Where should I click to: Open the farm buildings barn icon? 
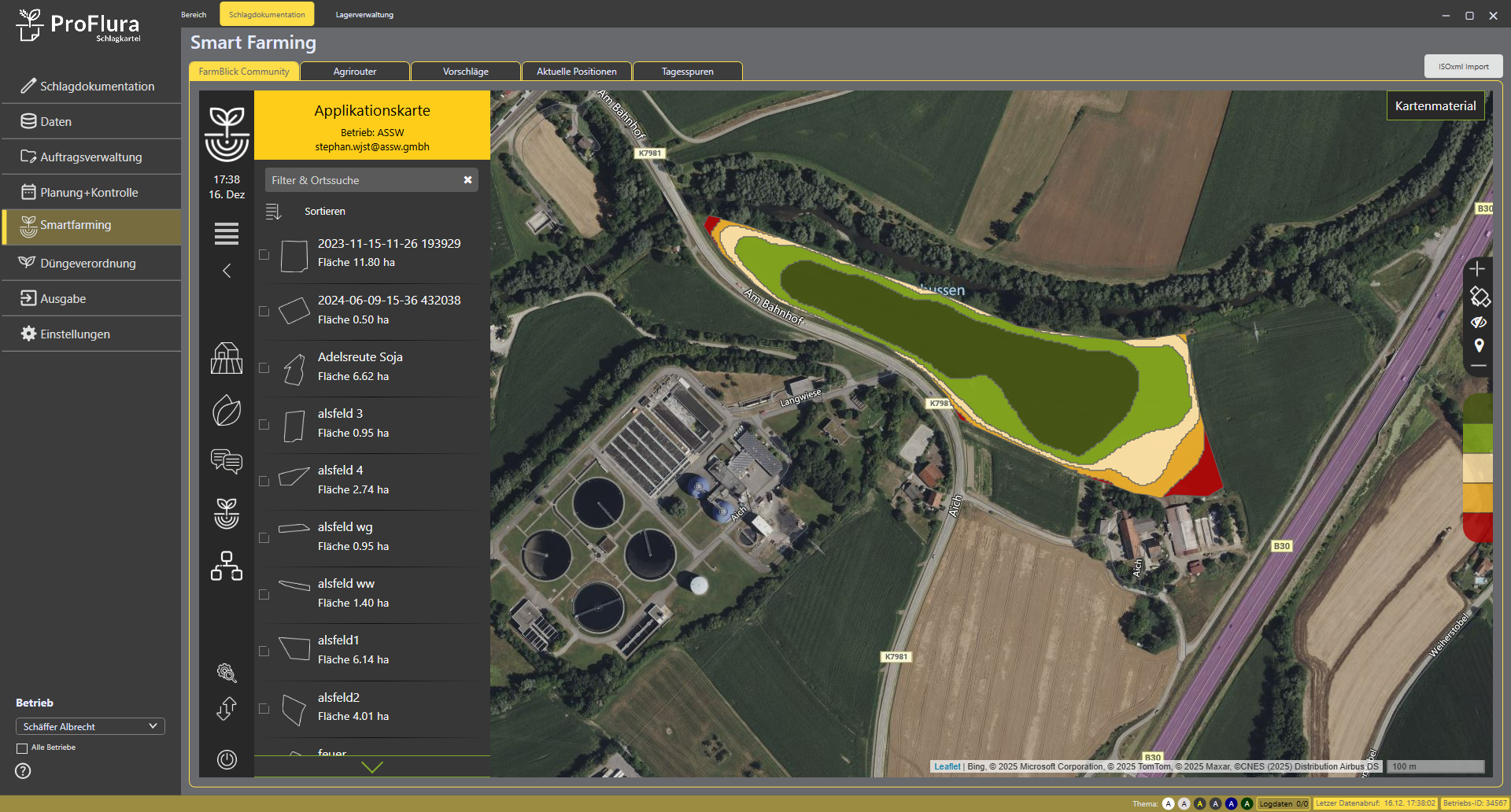[227, 358]
